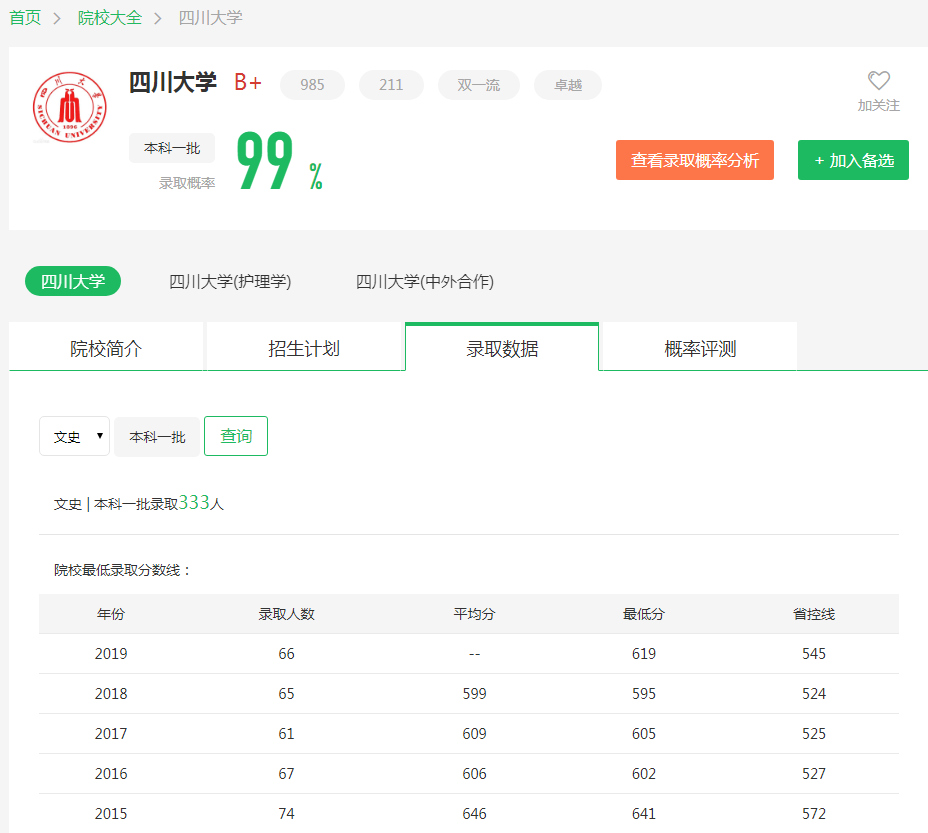Open 院校大全 breadcrumb link
This screenshot has width=928, height=833.
(x=110, y=18)
